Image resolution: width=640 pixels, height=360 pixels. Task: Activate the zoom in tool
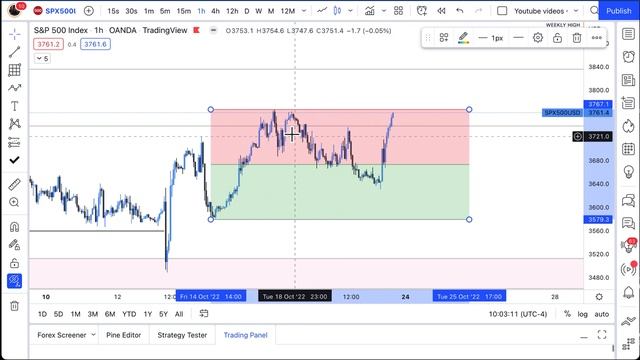[14, 202]
